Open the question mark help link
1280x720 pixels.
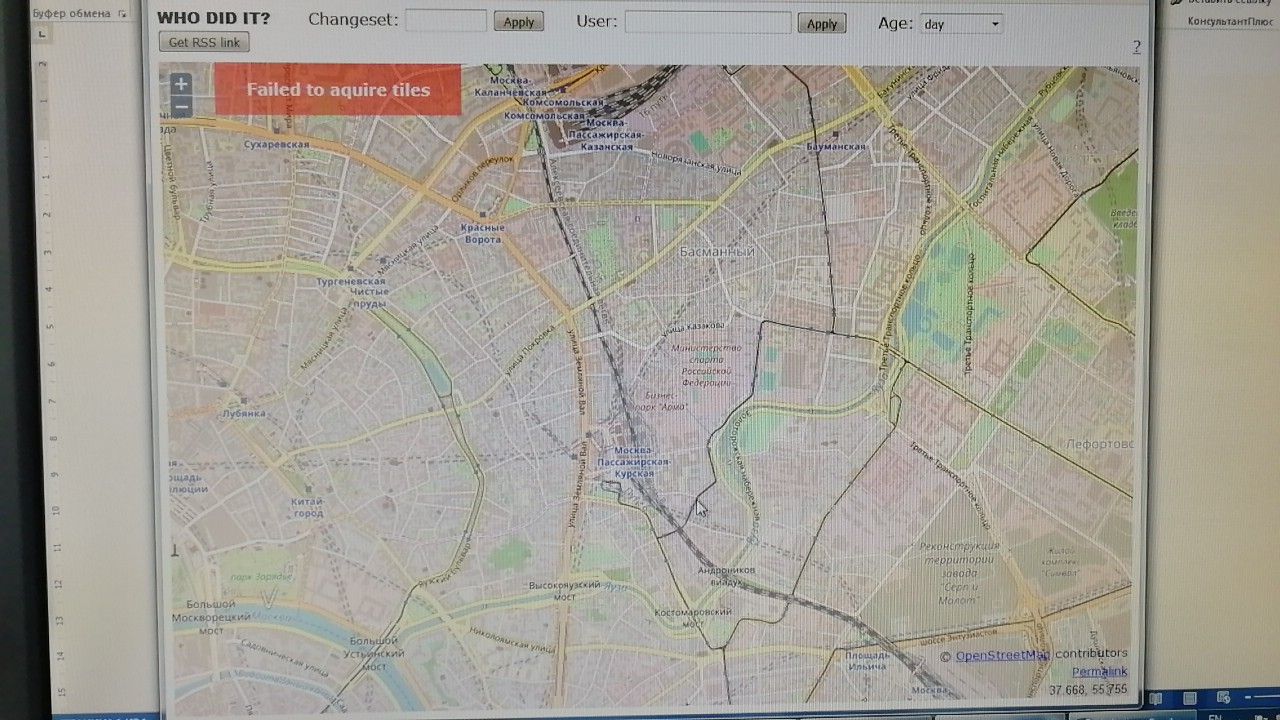[x=1137, y=47]
